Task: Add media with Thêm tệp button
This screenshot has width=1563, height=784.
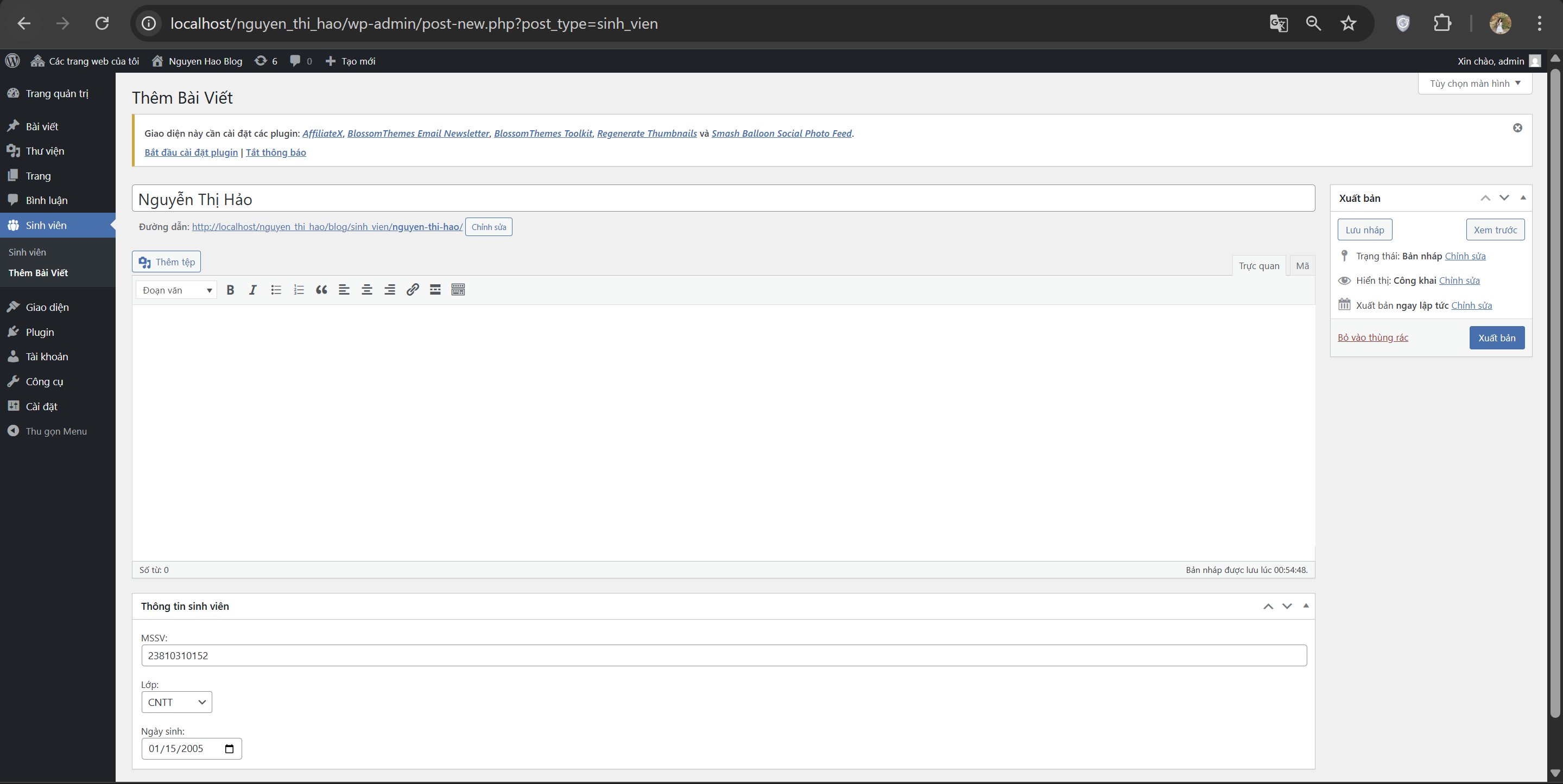Action: pyautogui.click(x=166, y=262)
